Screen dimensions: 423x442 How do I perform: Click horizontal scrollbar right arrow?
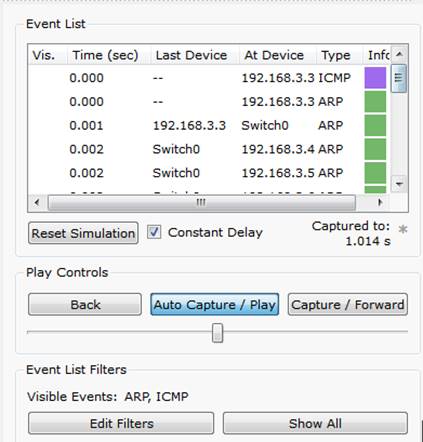[x=380, y=202]
